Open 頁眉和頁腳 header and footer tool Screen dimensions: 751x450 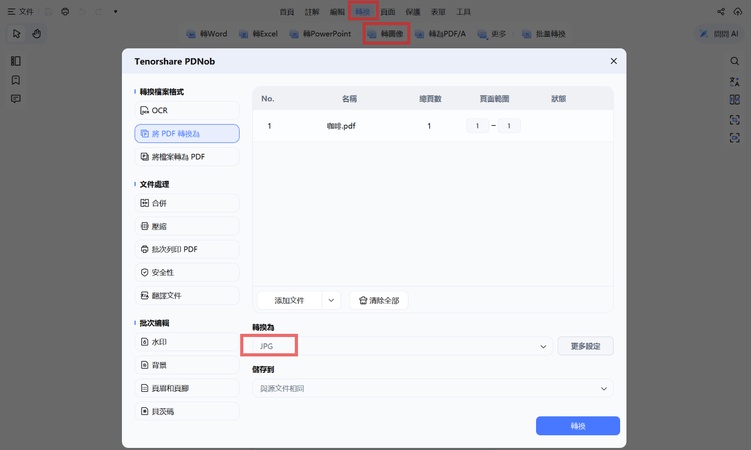click(187, 388)
